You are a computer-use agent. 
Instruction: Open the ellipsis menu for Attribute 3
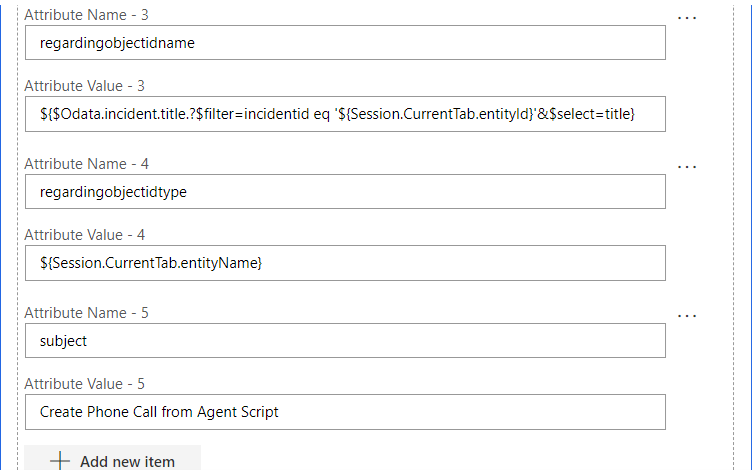point(687,18)
